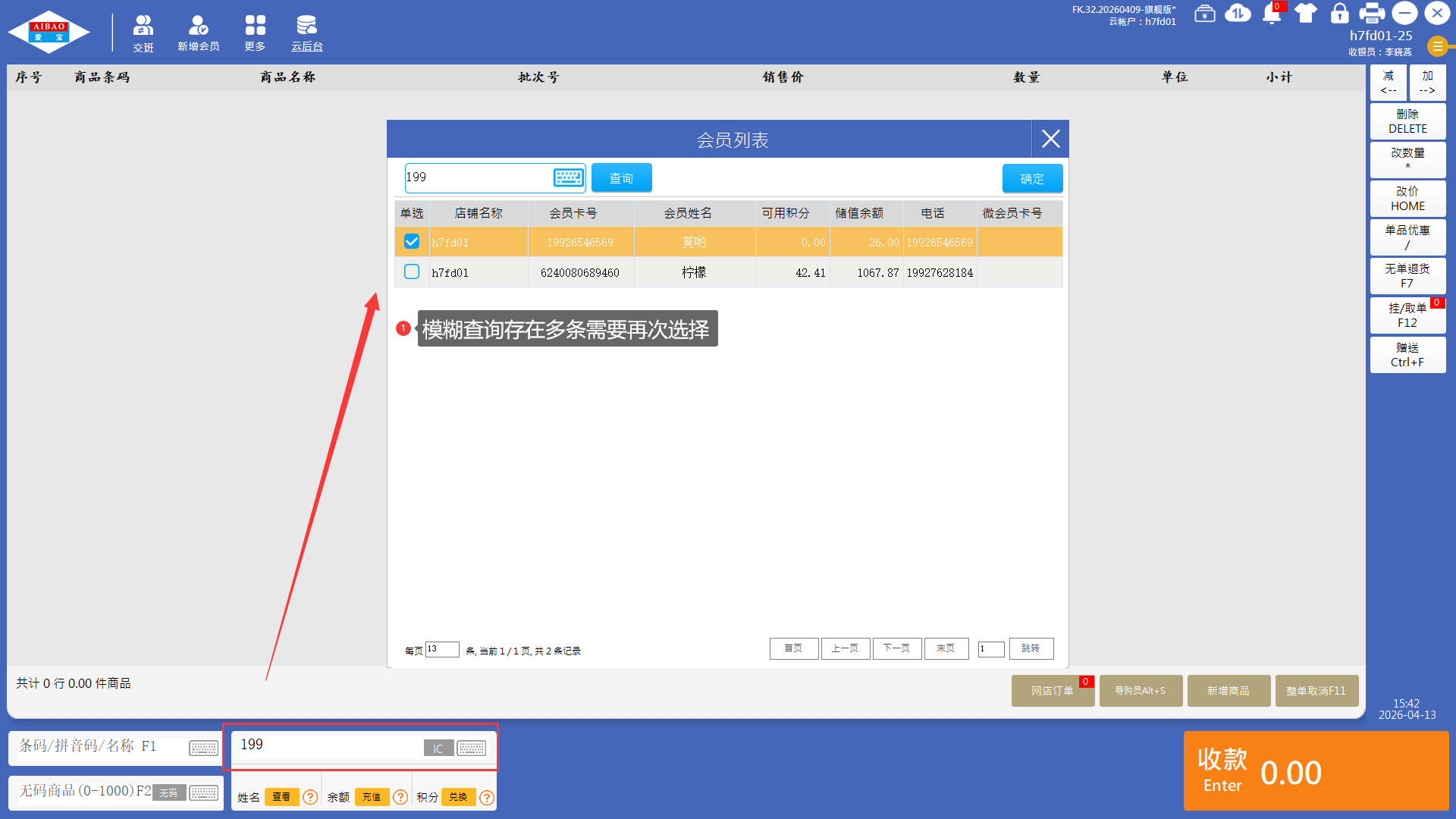This screenshot has width=1456, height=819.
Task: Click help question mark next to 充值
Action: 400,797
